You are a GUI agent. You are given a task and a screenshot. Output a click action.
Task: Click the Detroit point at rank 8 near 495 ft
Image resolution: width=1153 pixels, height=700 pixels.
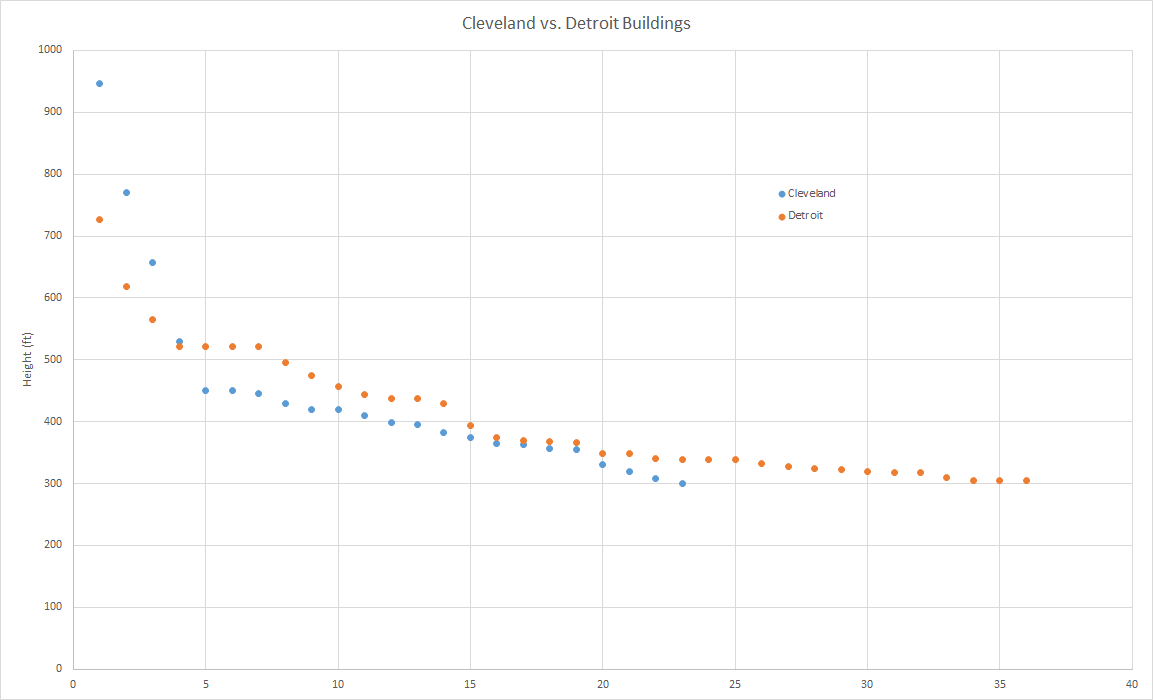(x=285, y=362)
